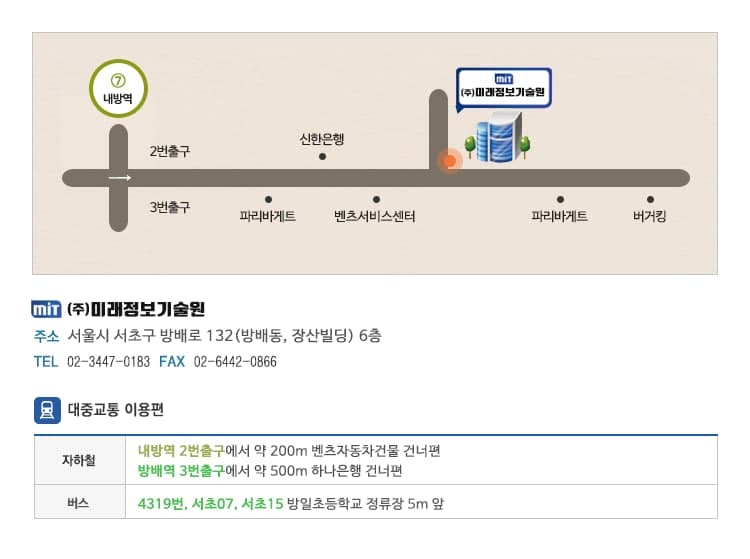Click the blue office building illustration
Viewport: 750px width, 559px height.
(498, 137)
